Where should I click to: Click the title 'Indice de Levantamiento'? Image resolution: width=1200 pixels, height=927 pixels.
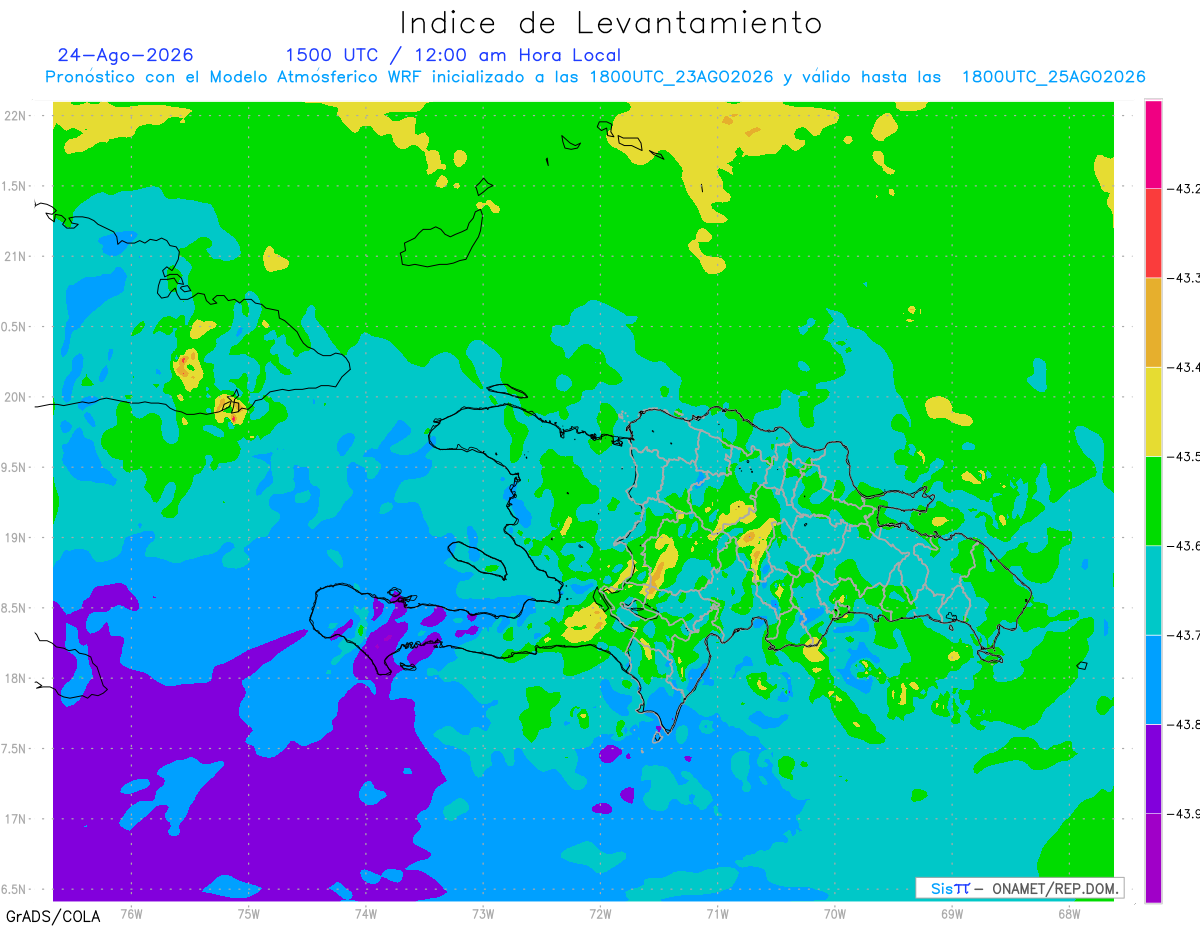coord(611,23)
